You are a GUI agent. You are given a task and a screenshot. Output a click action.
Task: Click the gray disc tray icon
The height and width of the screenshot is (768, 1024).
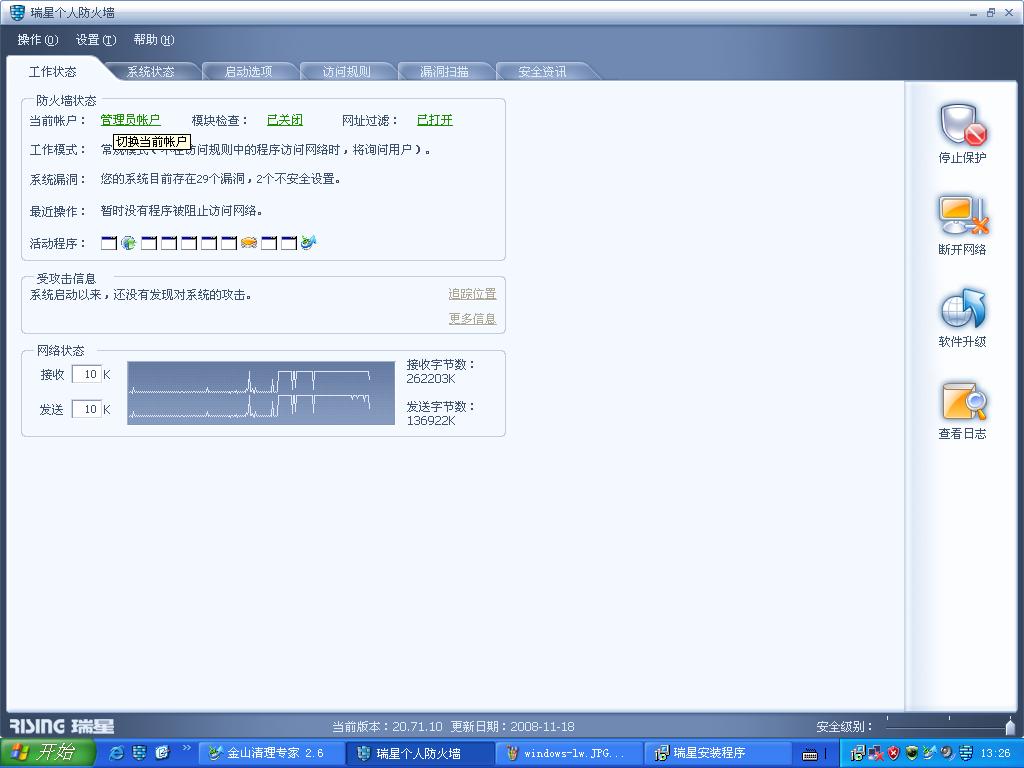tap(947, 754)
